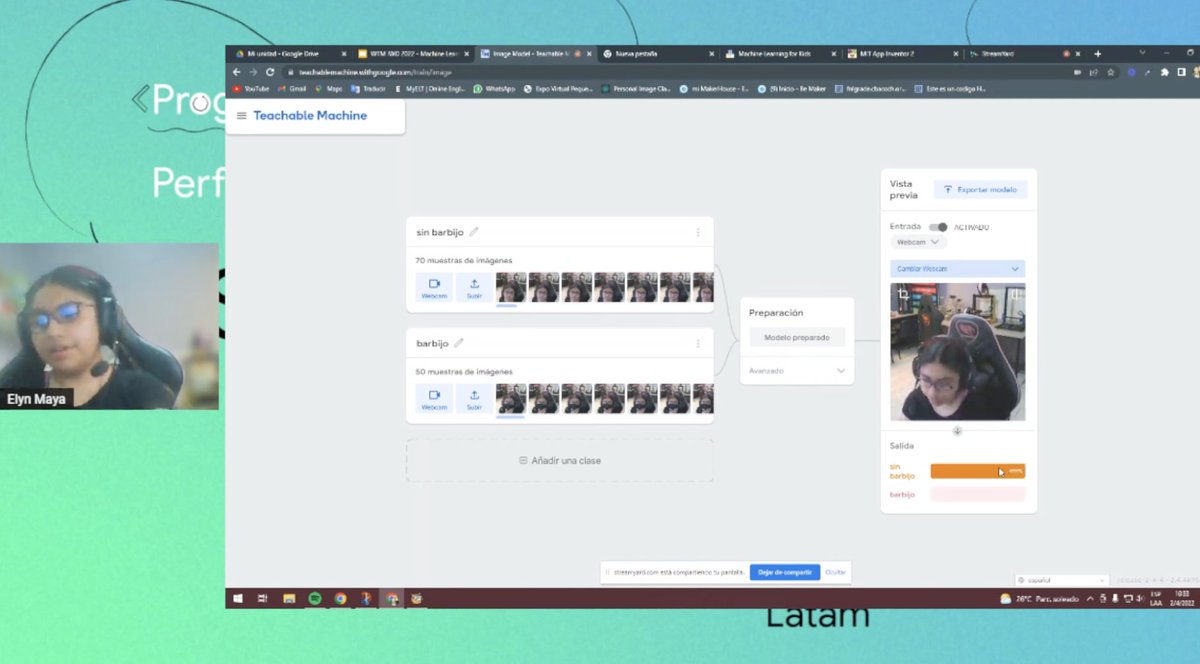Image resolution: width=1200 pixels, height=664 pixels.
Task: Toggle the Entrada ACTIVADO switch
Action: point(938,227)
